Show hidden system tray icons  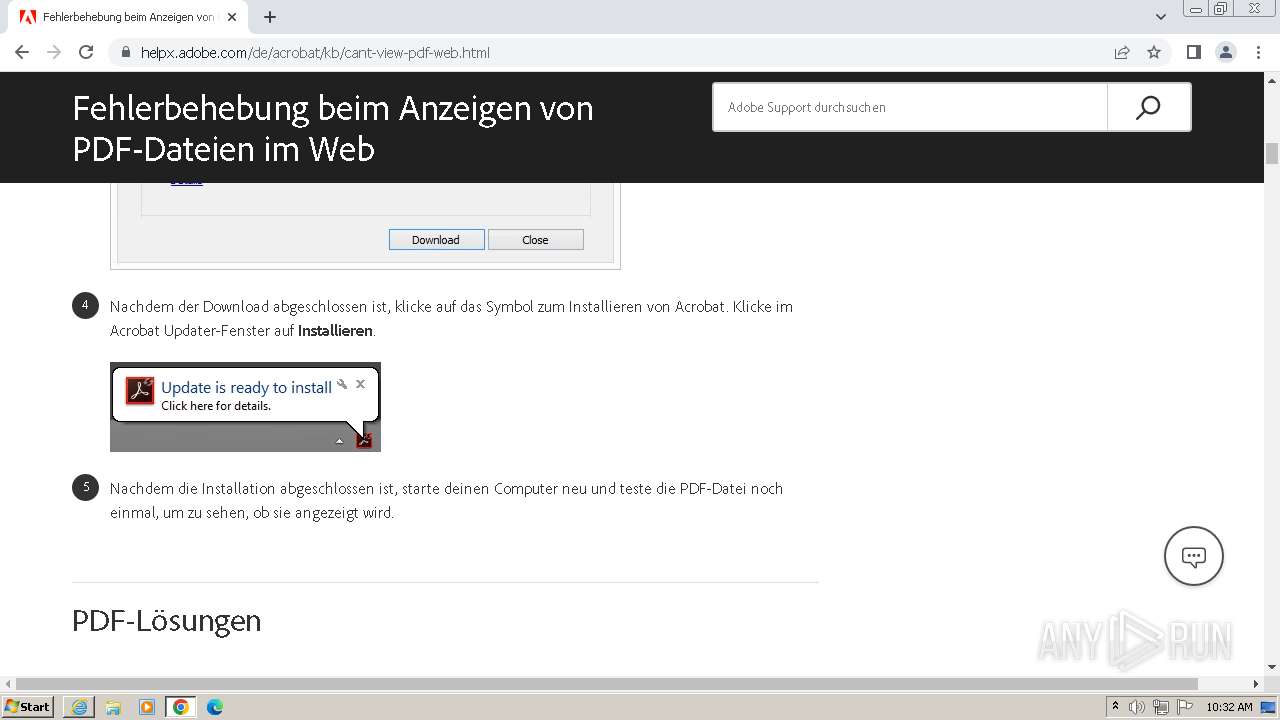(1116, 707)
